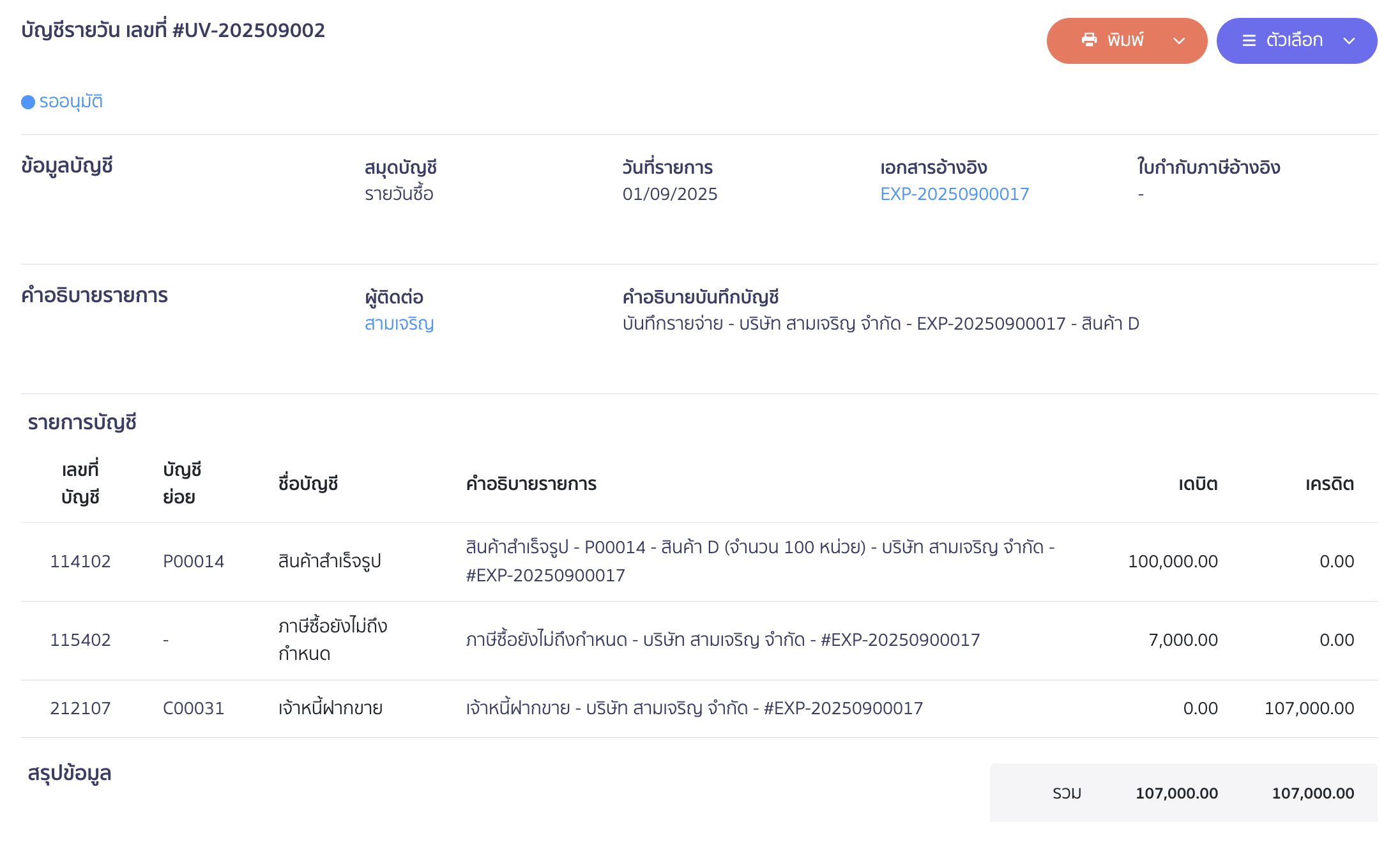Viewport: 1400px width, 842px height.
Task: Click the ผู้ติดต่อ label
Action: [x=394, y=297]
